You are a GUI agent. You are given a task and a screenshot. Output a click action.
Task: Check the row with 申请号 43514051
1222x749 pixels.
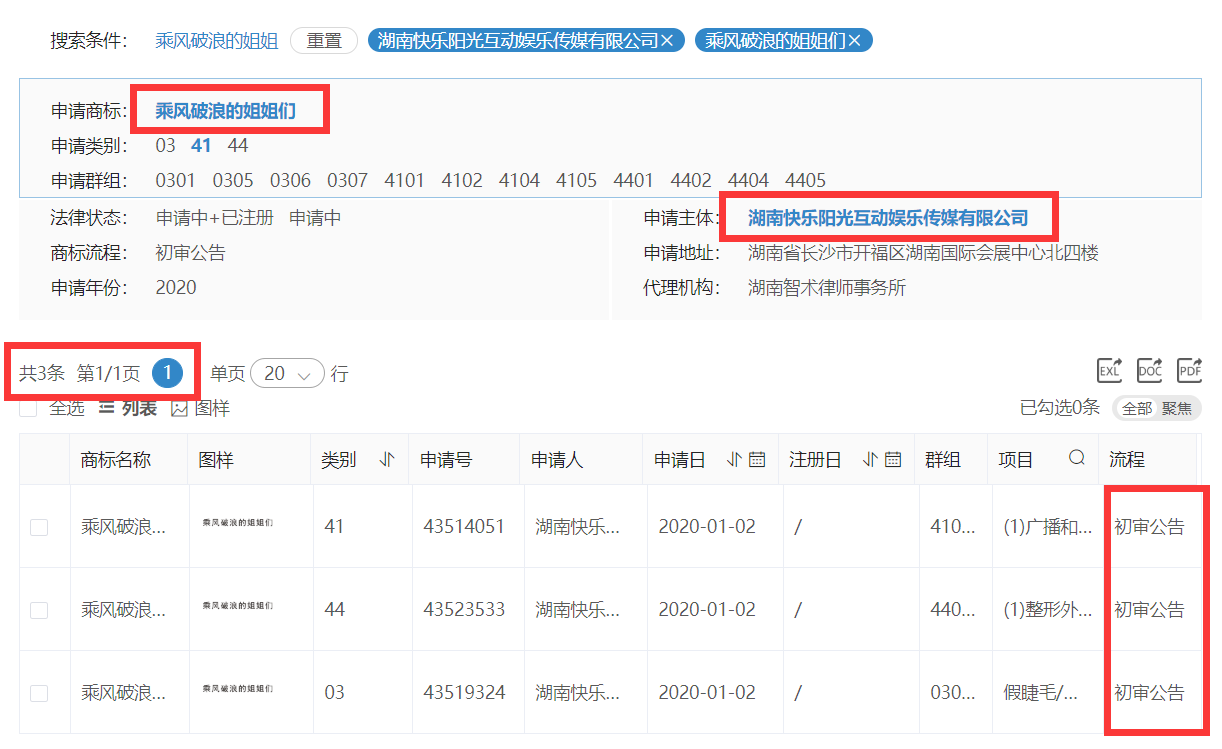[39, 527]
